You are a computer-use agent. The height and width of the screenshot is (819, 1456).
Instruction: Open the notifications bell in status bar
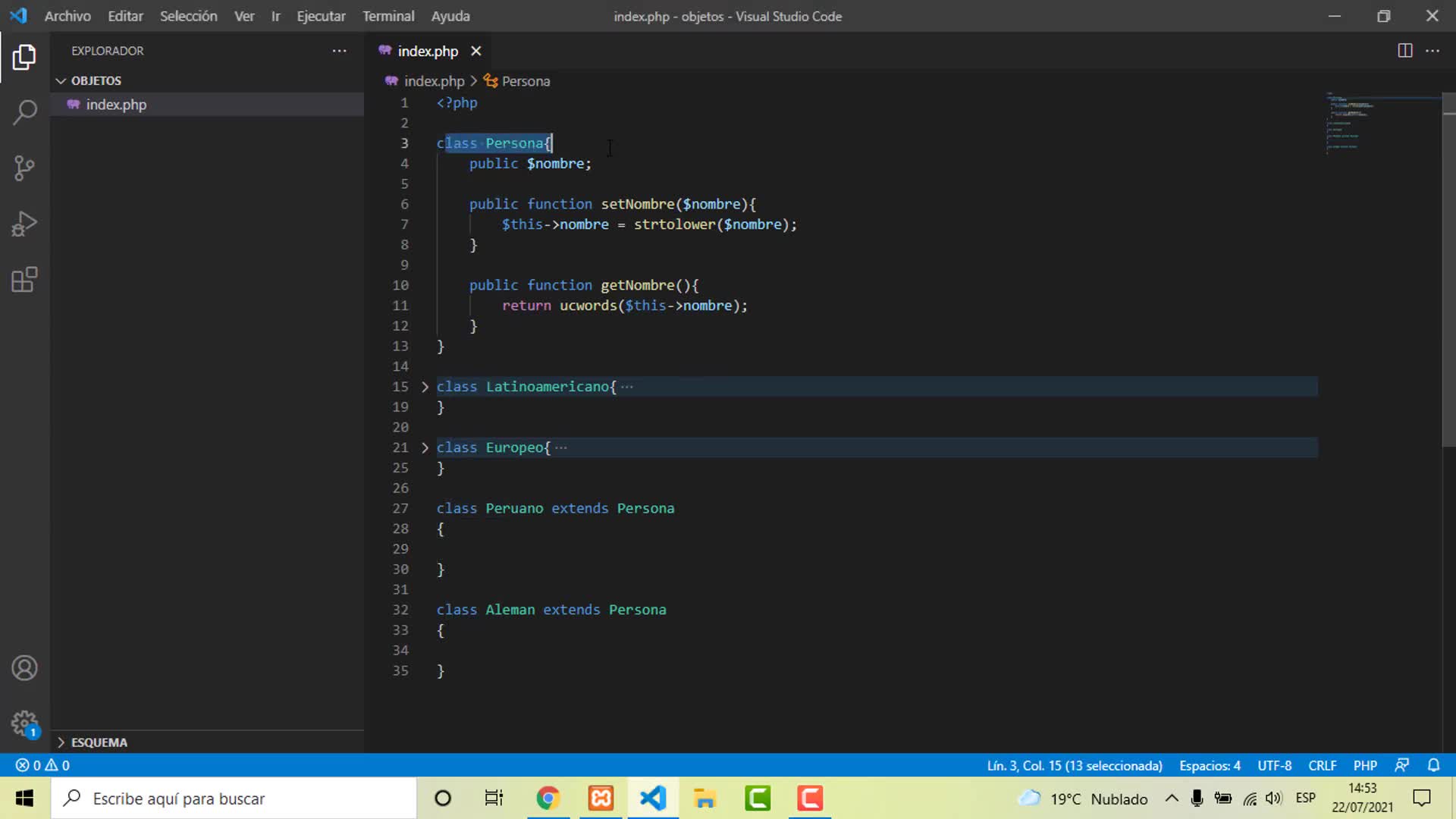[1433, 765]
